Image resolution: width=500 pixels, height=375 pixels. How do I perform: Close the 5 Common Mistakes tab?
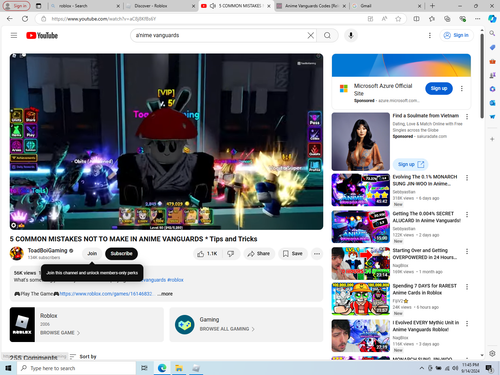tap(269, 6)
